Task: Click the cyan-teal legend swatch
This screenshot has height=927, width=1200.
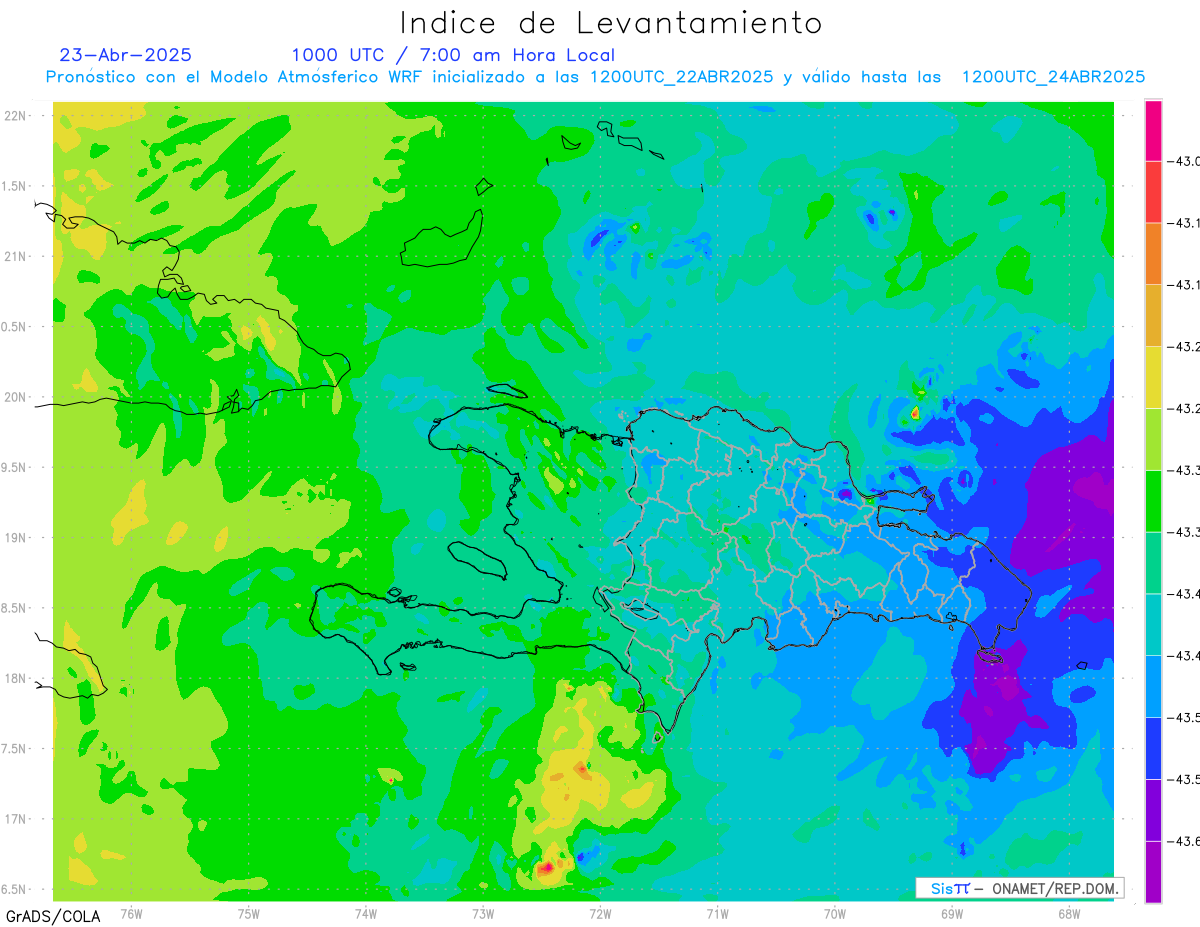Action: [1153, 624]
